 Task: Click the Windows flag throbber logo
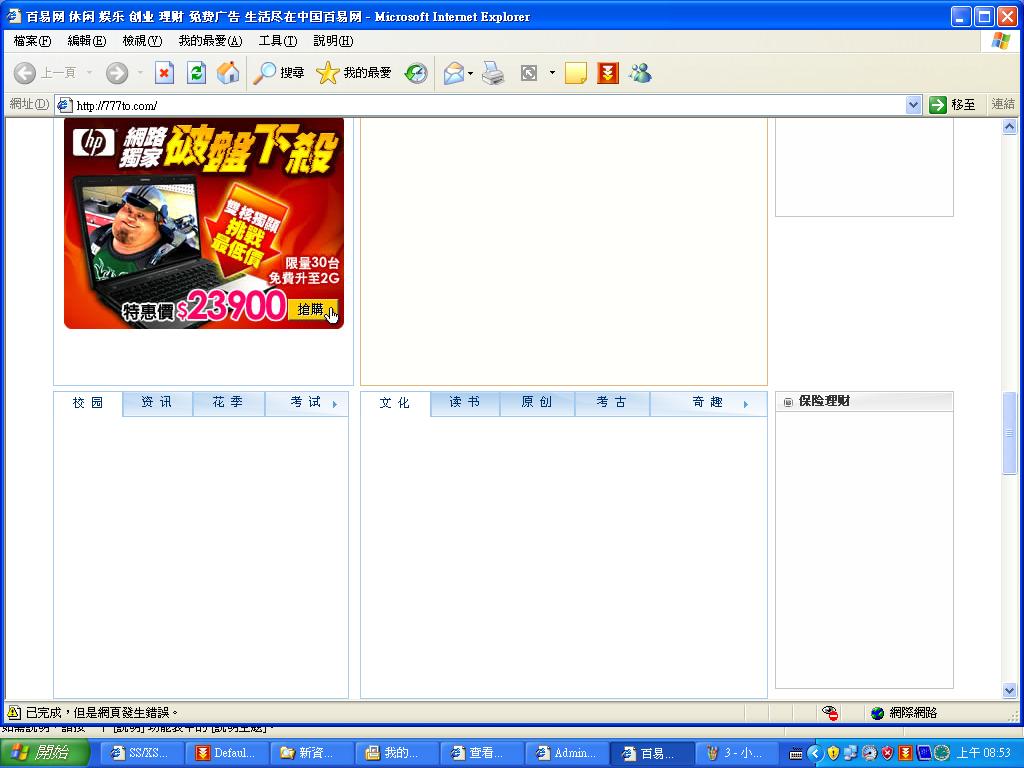[1000, 40]
